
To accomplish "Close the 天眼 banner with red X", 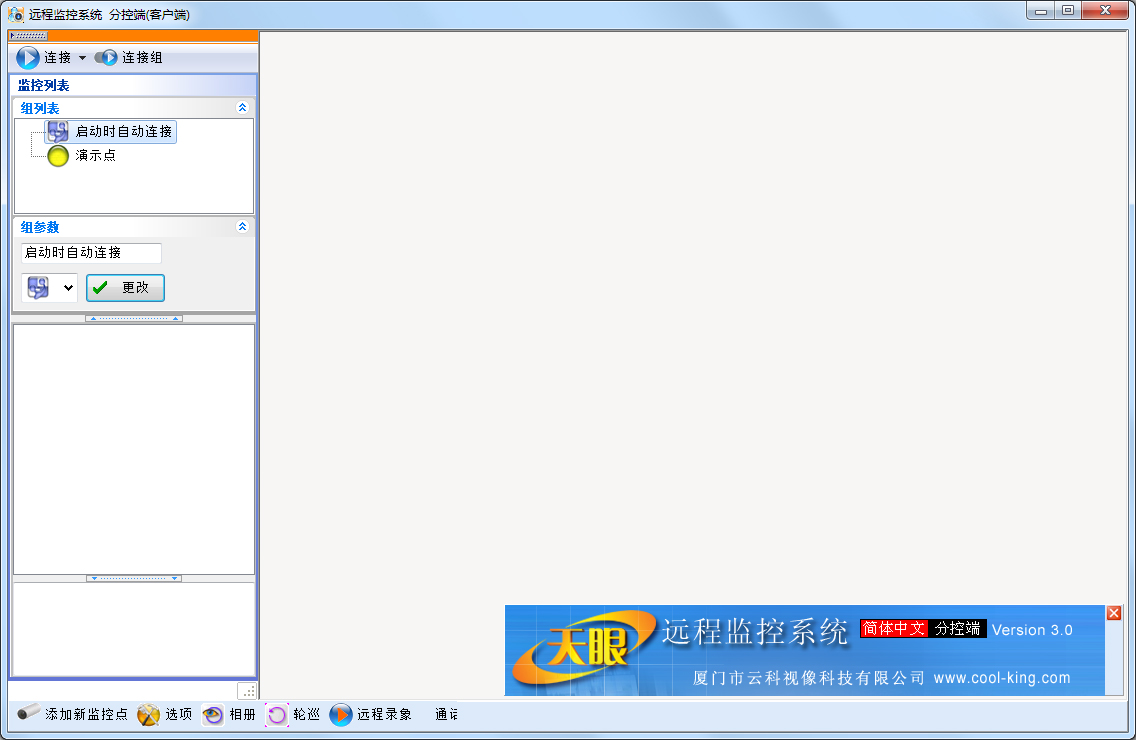I will tap(1114, 613).
